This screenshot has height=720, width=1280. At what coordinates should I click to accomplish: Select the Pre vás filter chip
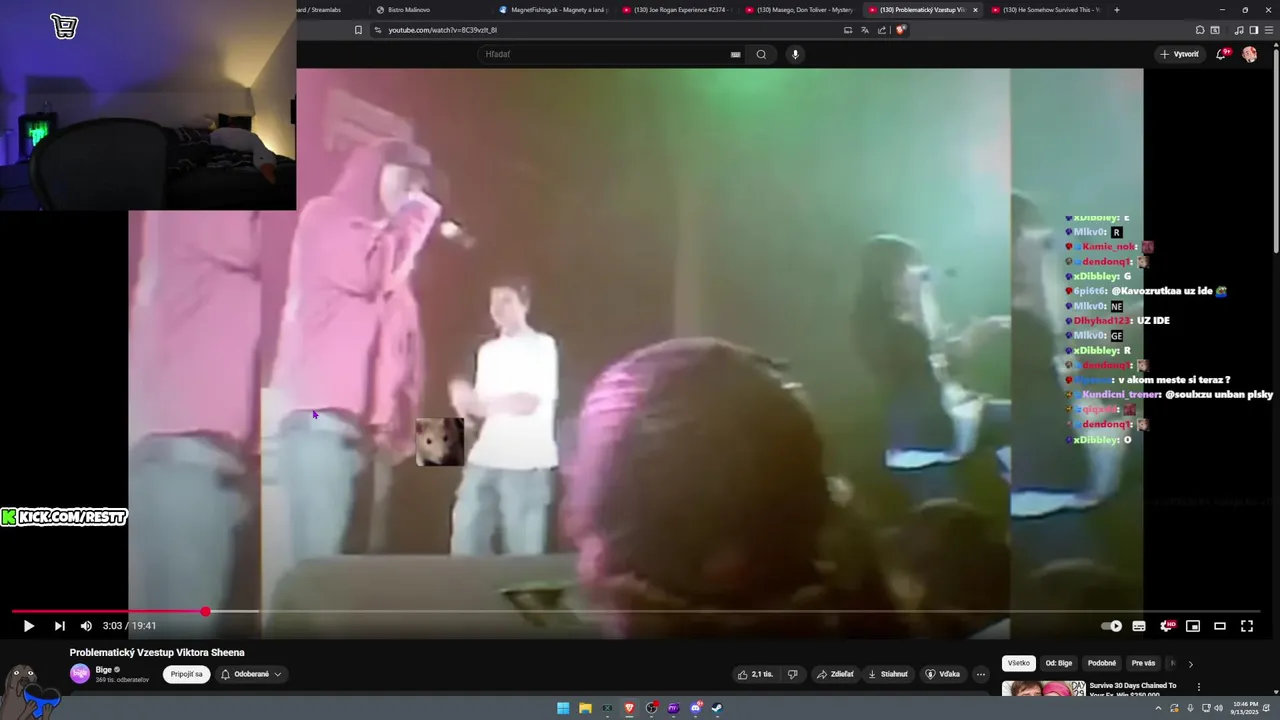pos(1143,663)
